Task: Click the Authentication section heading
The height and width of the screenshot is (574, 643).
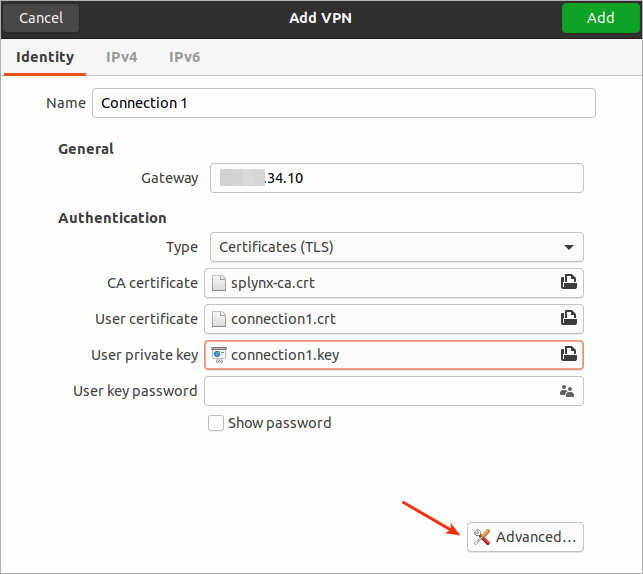Action: [x=112, y=218]
